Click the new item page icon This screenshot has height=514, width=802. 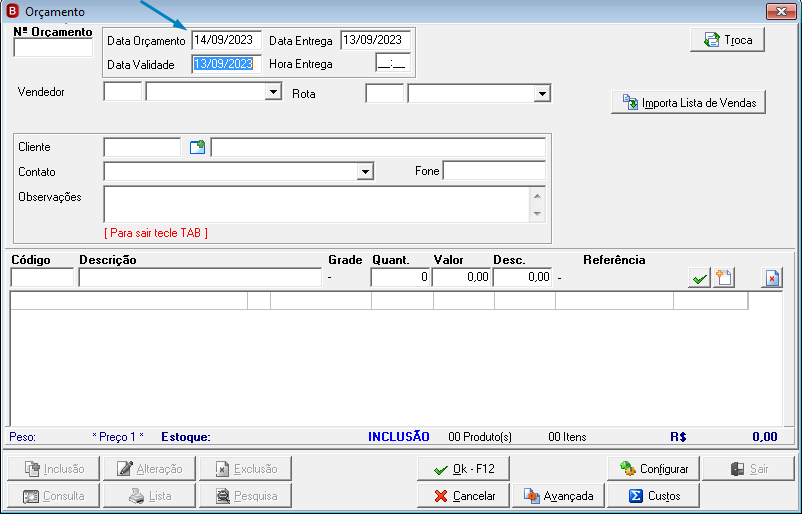point(724,278)
